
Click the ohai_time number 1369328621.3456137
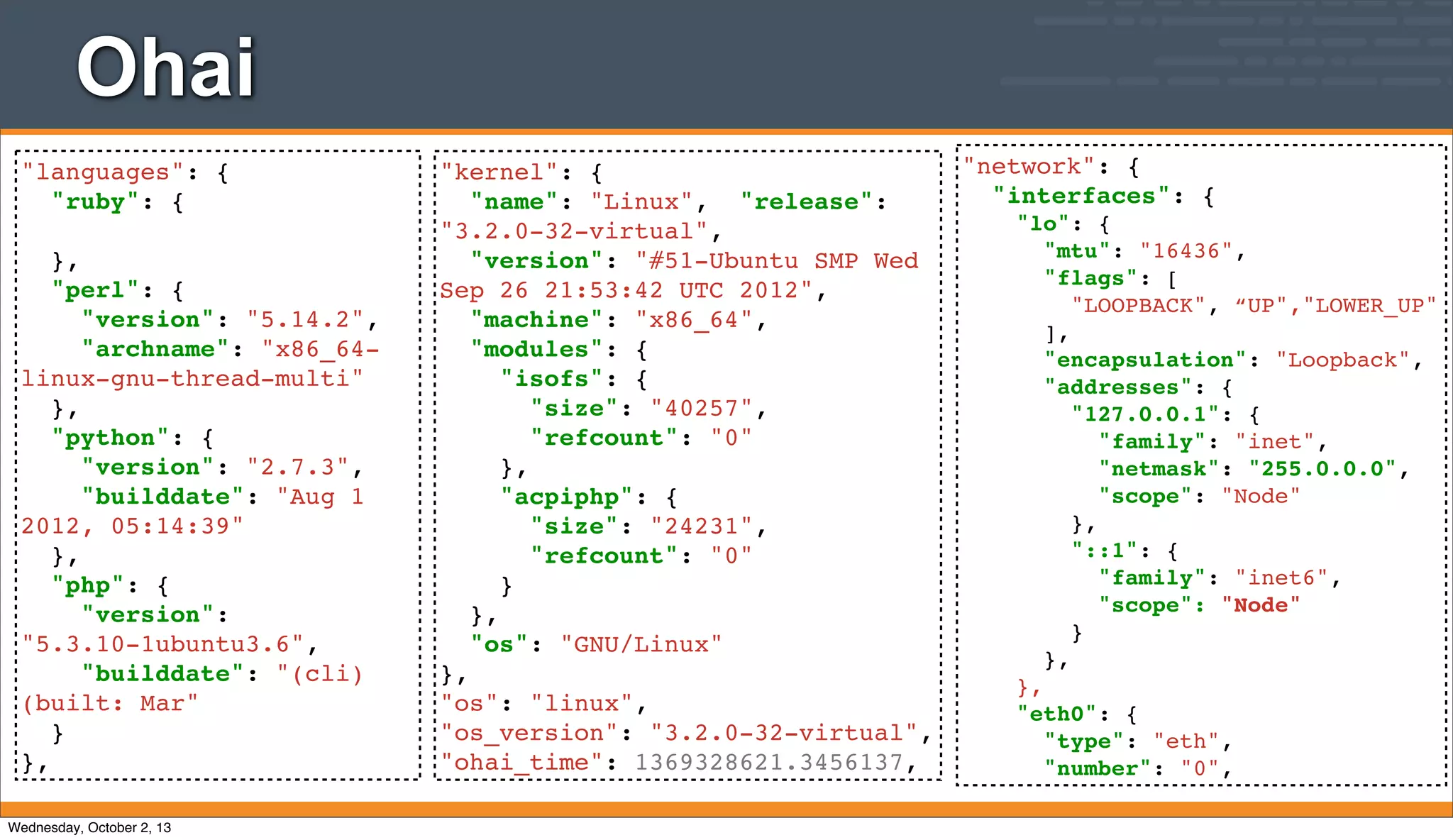click(x=768, y=763)
